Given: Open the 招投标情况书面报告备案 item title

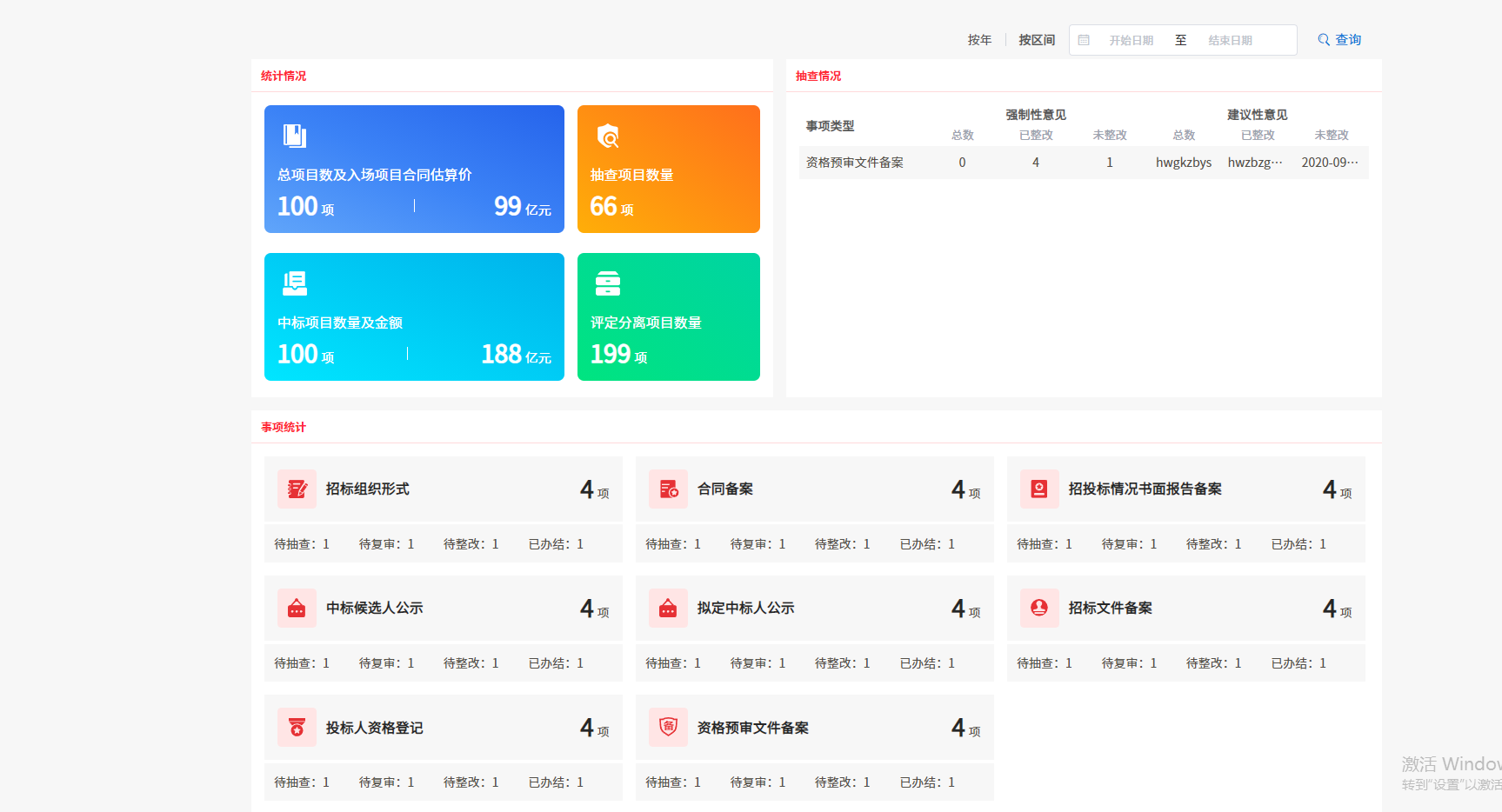Looking at the screenshot, I should pyautogui.click(x=1145, y=489).
